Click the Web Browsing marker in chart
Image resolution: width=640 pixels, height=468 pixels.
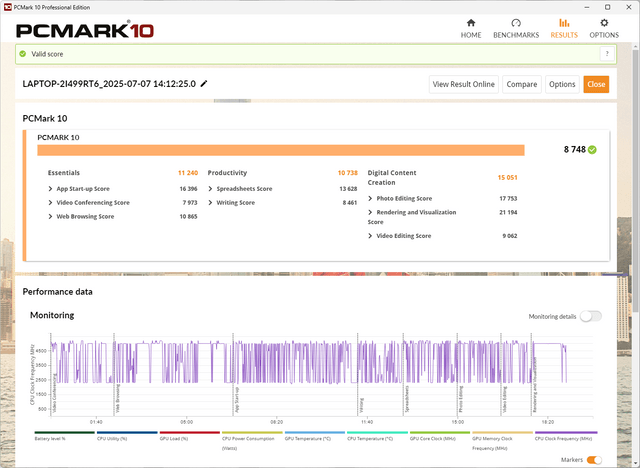[x=118, y=398]
